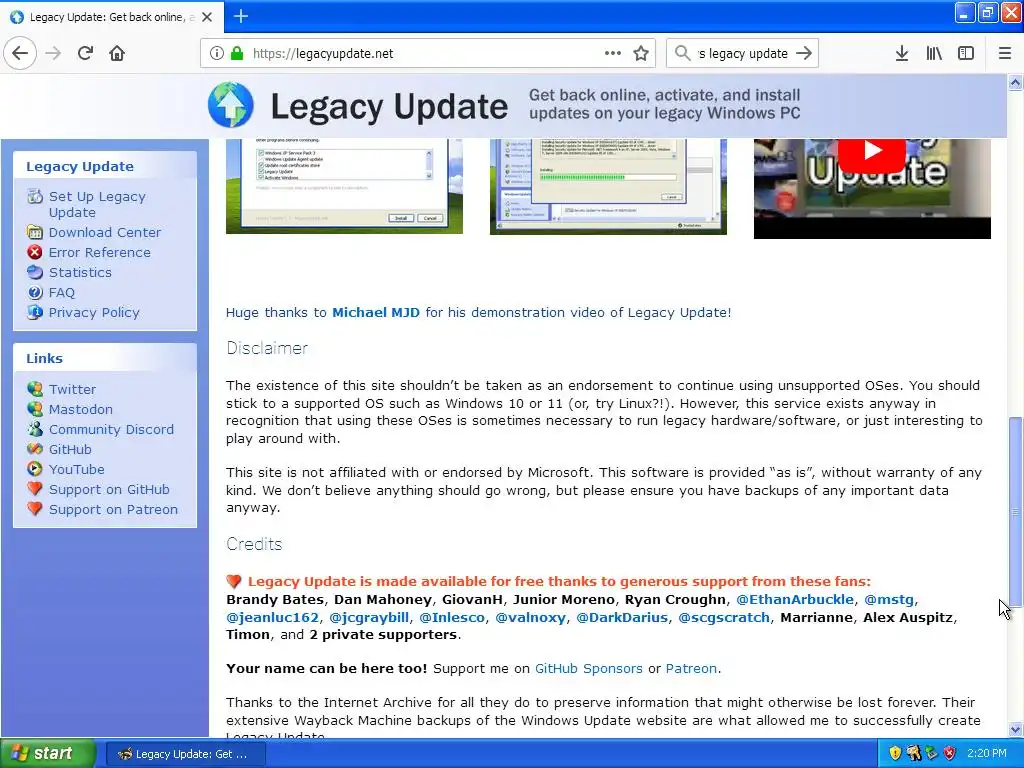Viewport: 1024px width, 768px height.
Task: Click the Statistics sidebar icon
Action: click(x=35, y=272)
